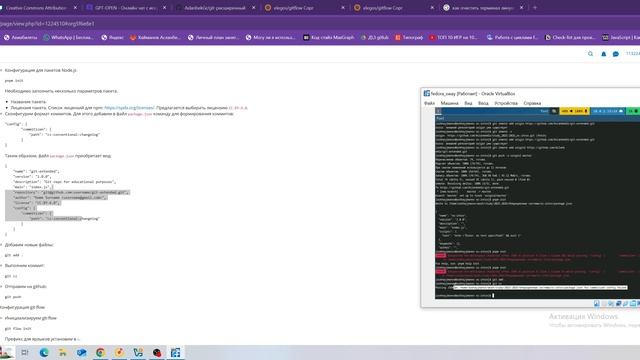The image size is (640, 360).
Task: Open VirtualBox Файл menu
Action: click(429, 103)
